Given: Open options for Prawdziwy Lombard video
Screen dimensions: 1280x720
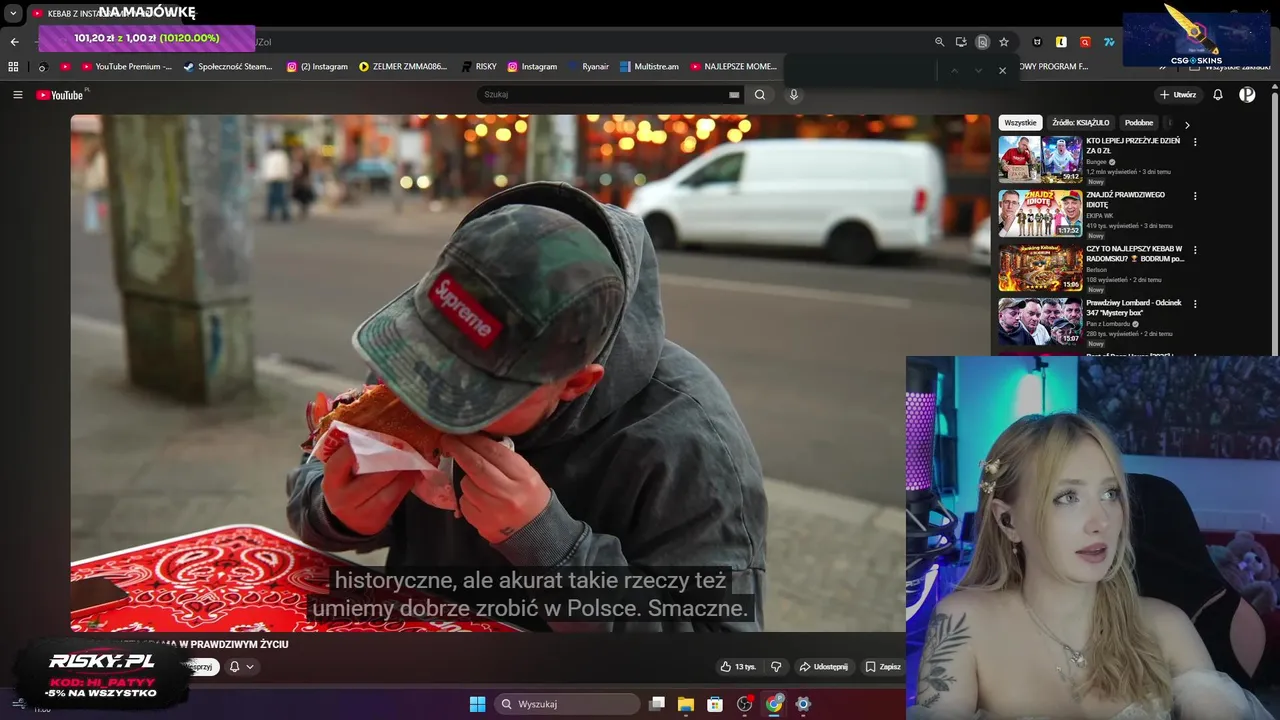Looking at the screenshot, I should point(1195,304).
